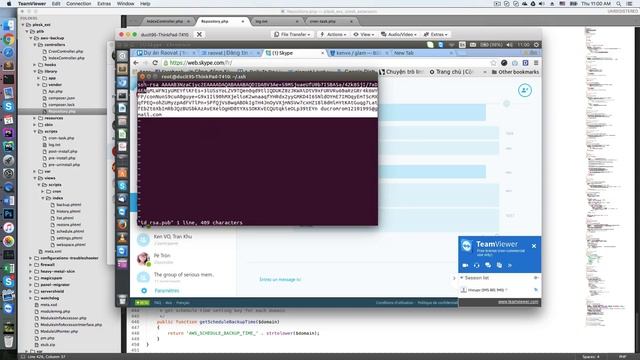Open Help menu in macOS menu bar

145,4
